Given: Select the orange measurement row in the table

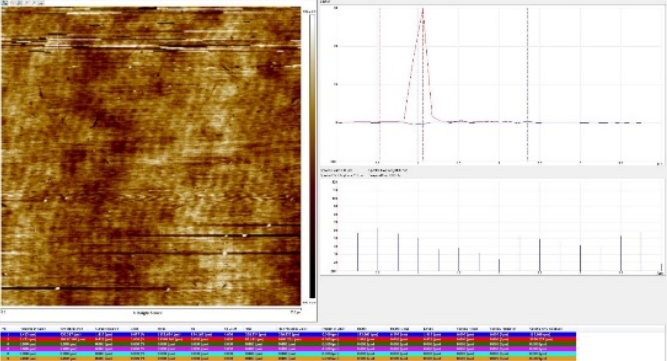Looking at the screenshot, I should 288,358.
